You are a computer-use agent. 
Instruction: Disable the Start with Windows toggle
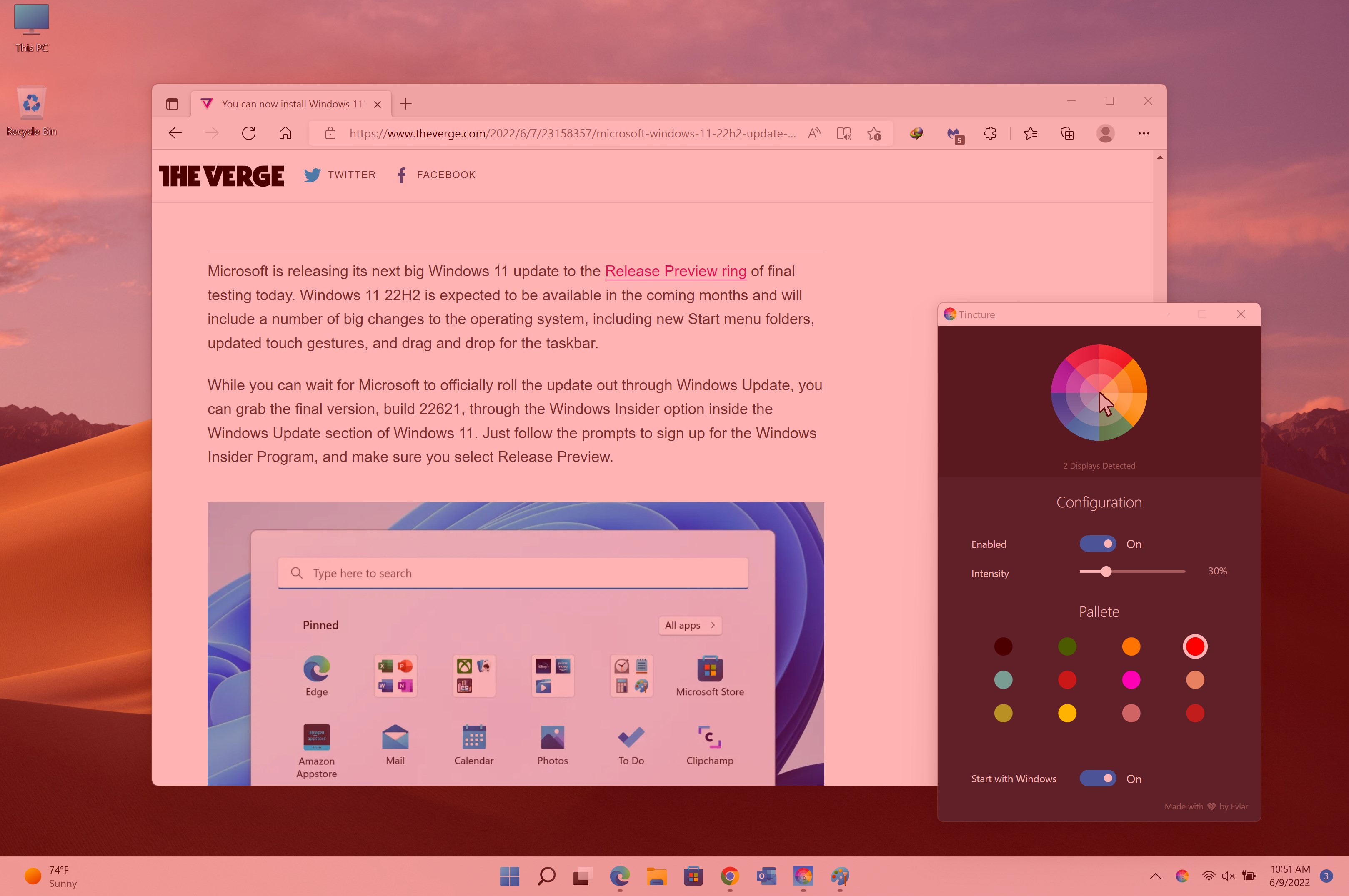1097,778
